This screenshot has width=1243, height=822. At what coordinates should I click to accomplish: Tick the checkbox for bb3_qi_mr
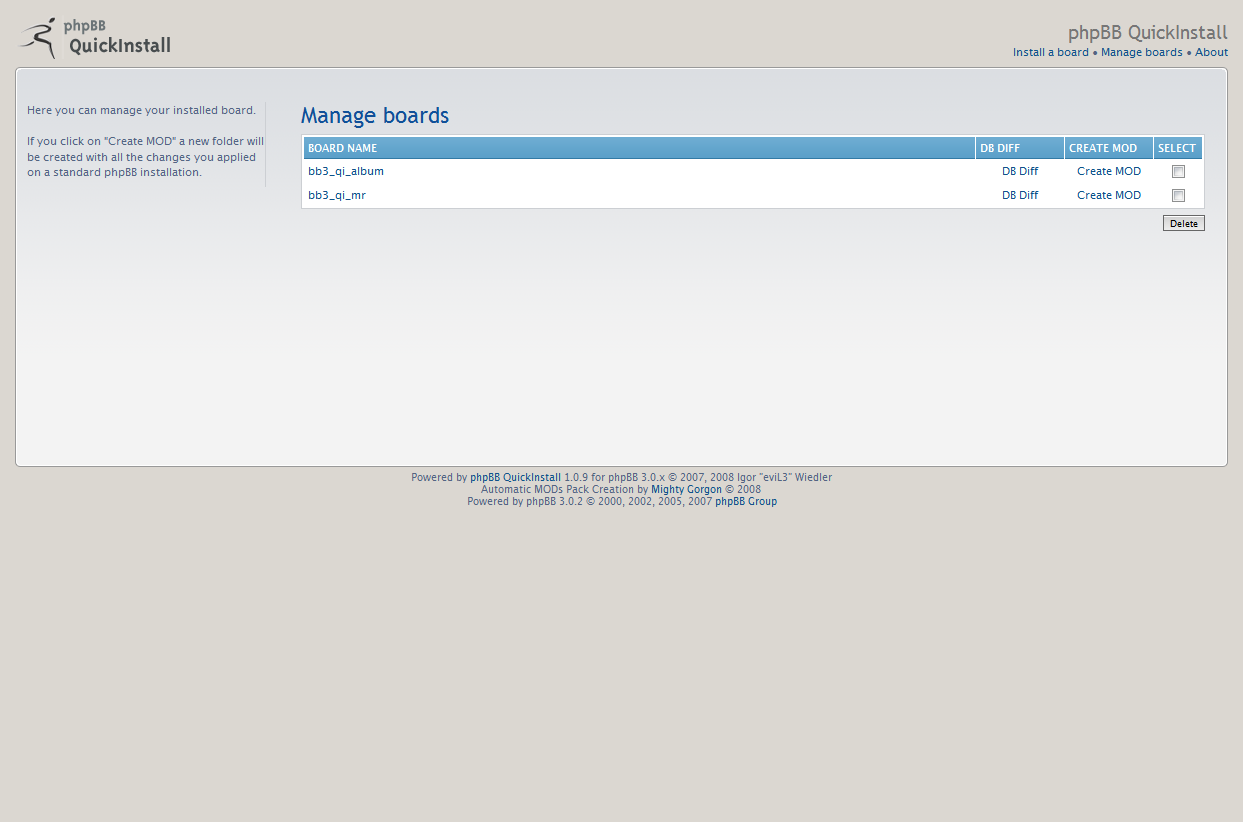click(x=1178, y=195)
